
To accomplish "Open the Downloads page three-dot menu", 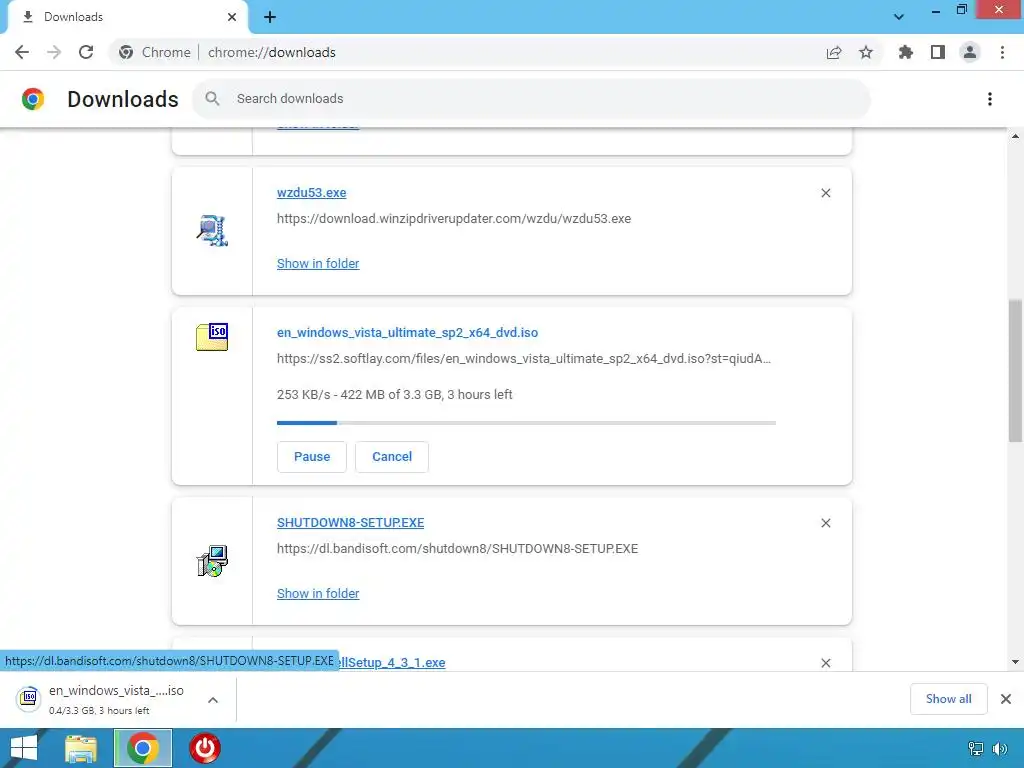I will pyautogui.click(x=990, y=99).
